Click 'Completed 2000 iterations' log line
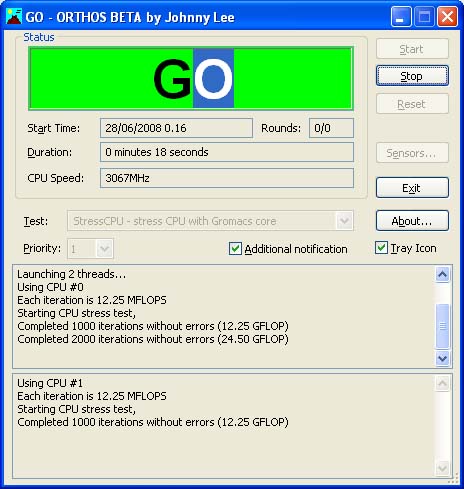This screenshot has width=464, height=489. [x=153, y=339]
